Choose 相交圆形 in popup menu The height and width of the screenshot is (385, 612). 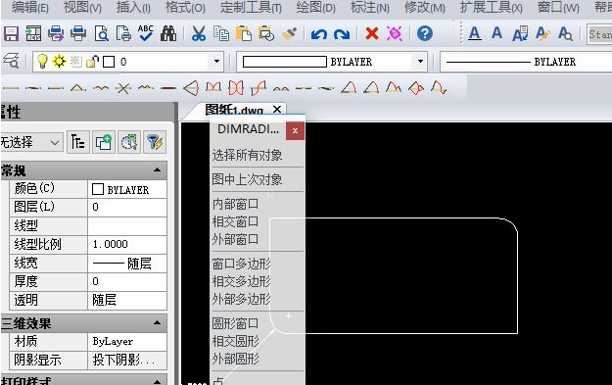(x=235, y=342)
